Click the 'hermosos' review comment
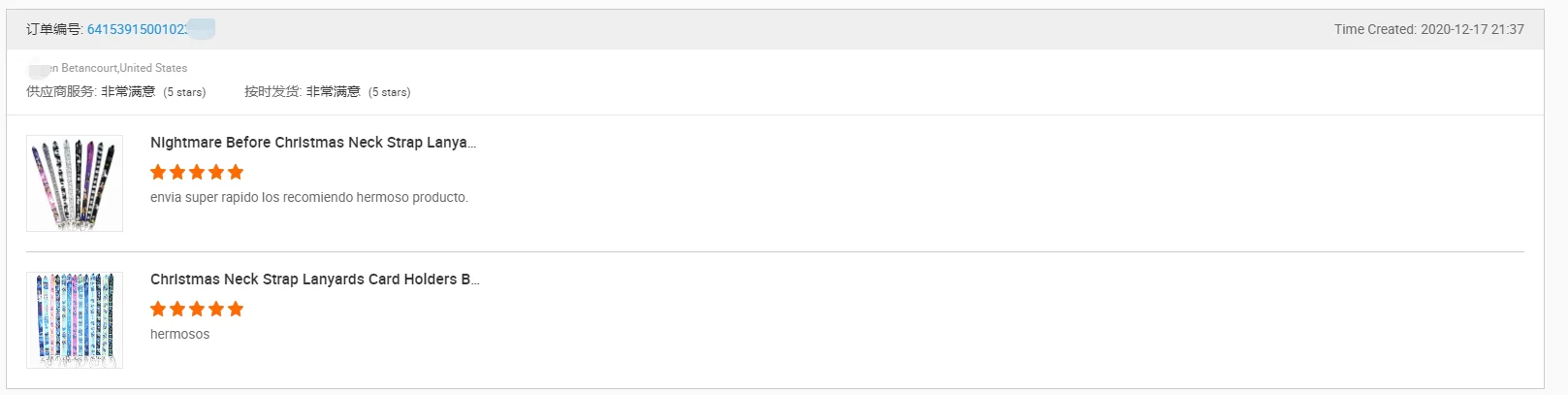This screenshot has height=395, width=1568. pos(179,334)
